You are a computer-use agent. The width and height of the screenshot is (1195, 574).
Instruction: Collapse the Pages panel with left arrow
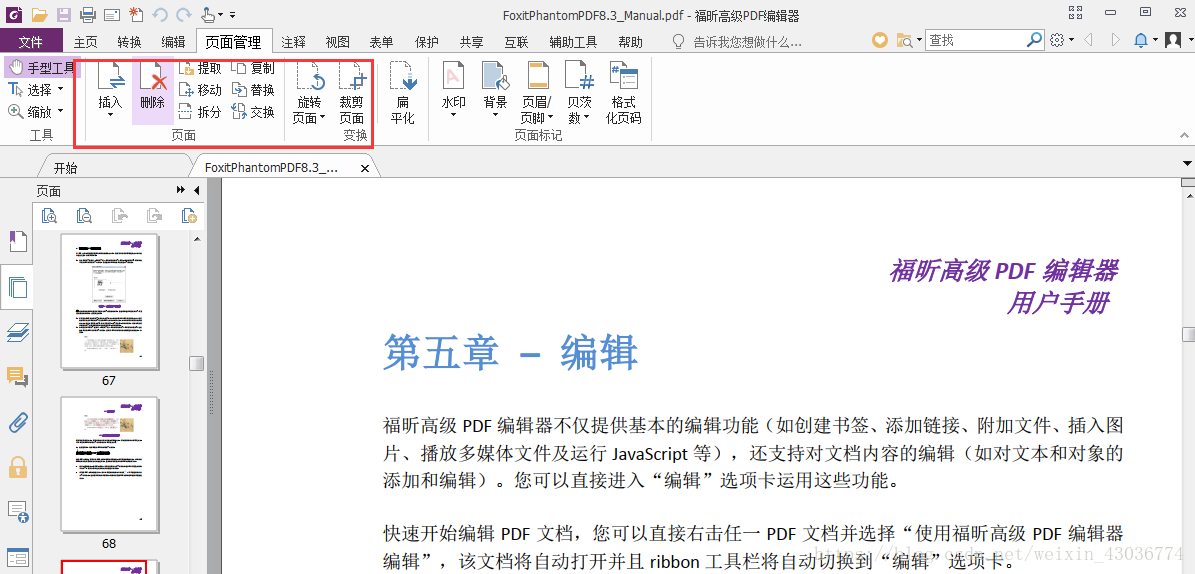coord(196,191)
